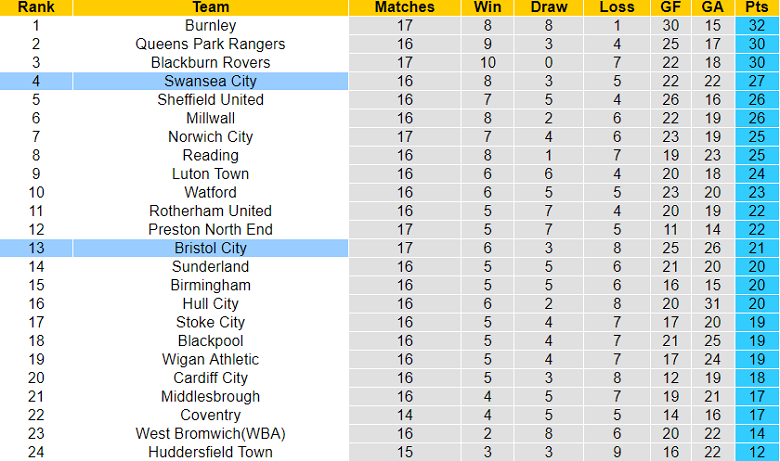Click the Loss column header
Viewport: 780px width, 461px height.
pyautogui.click(x=618, y=7)
